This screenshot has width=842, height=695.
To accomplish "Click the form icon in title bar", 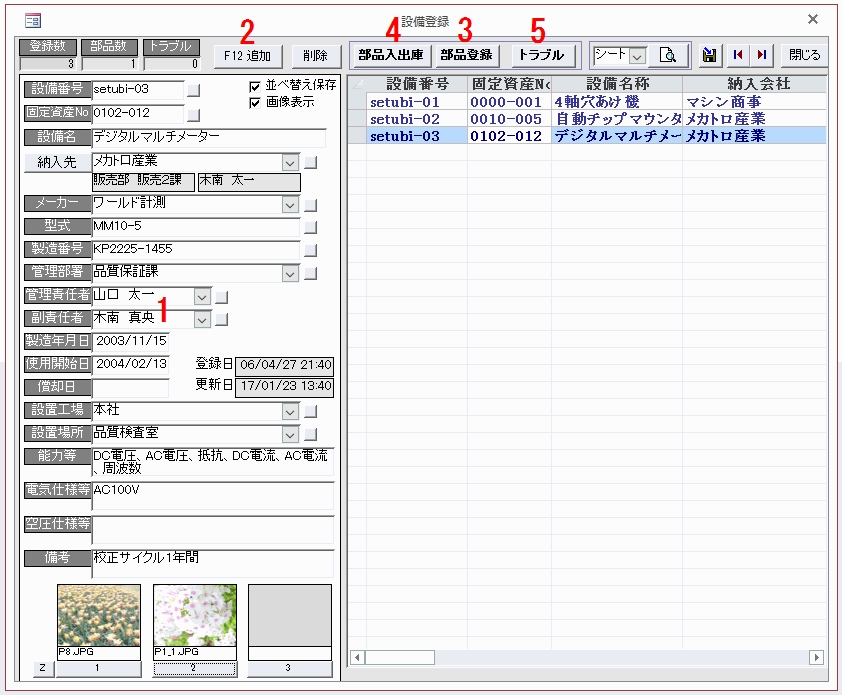I will tap(33, 21).
